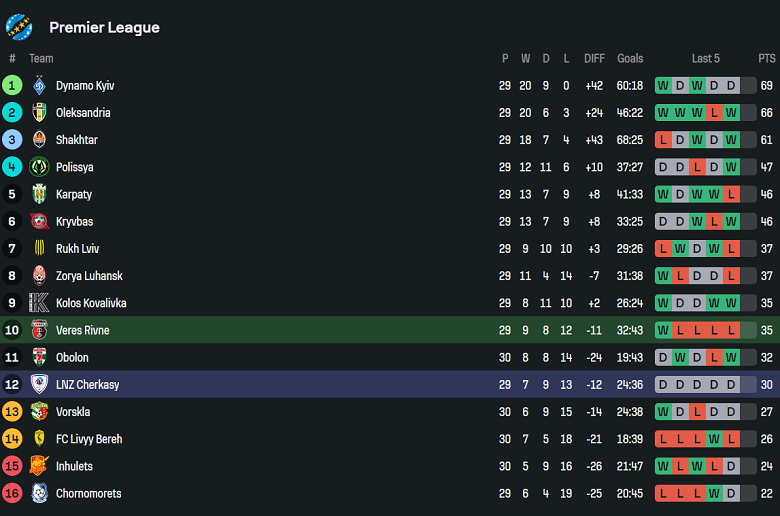This screenshot has width=780, height=516.
Task: Click the Premier League logo icon
Action: [19, 27]
